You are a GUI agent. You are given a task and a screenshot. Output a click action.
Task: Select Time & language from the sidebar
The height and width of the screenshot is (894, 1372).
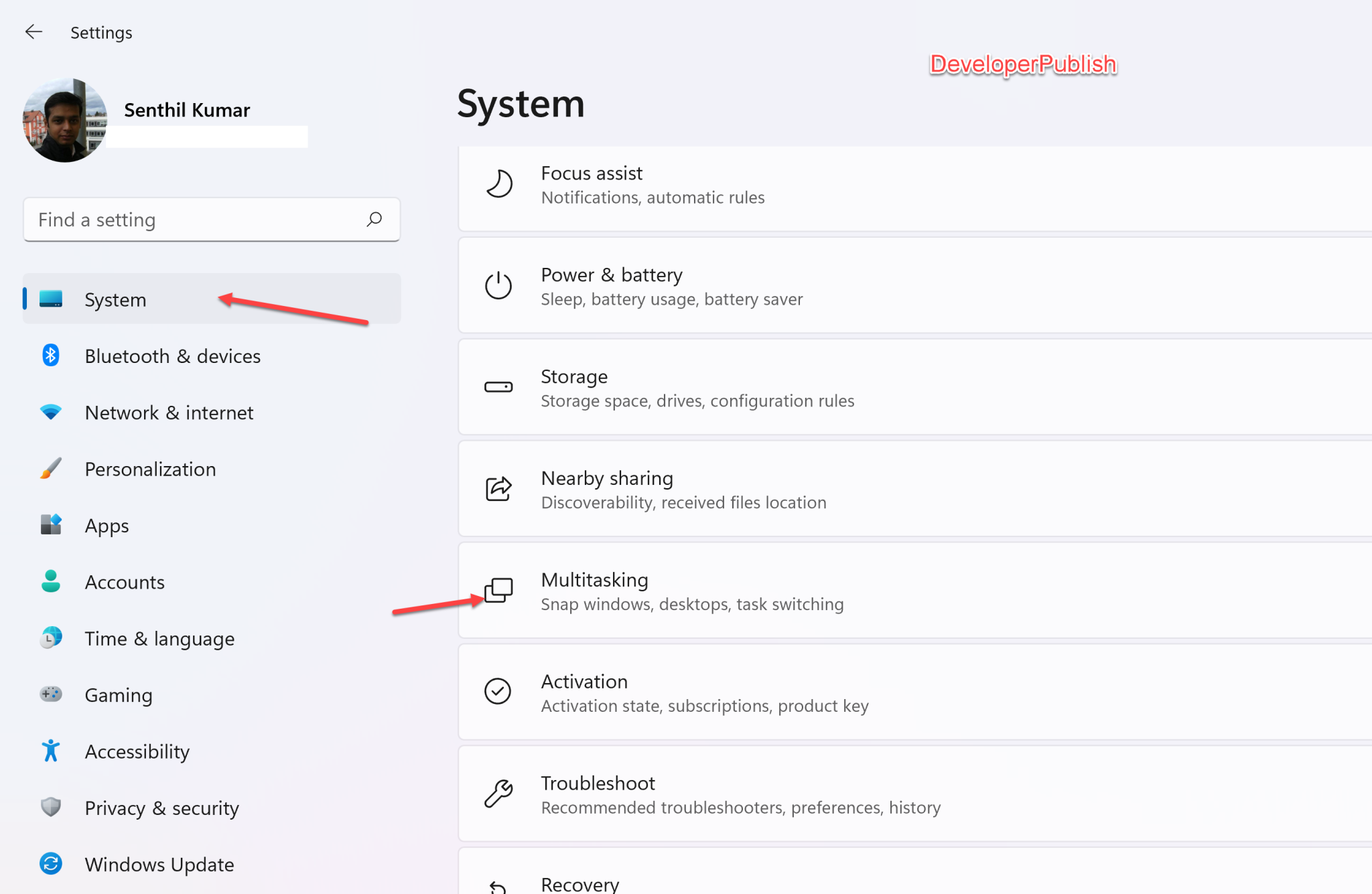coord(159,638)
